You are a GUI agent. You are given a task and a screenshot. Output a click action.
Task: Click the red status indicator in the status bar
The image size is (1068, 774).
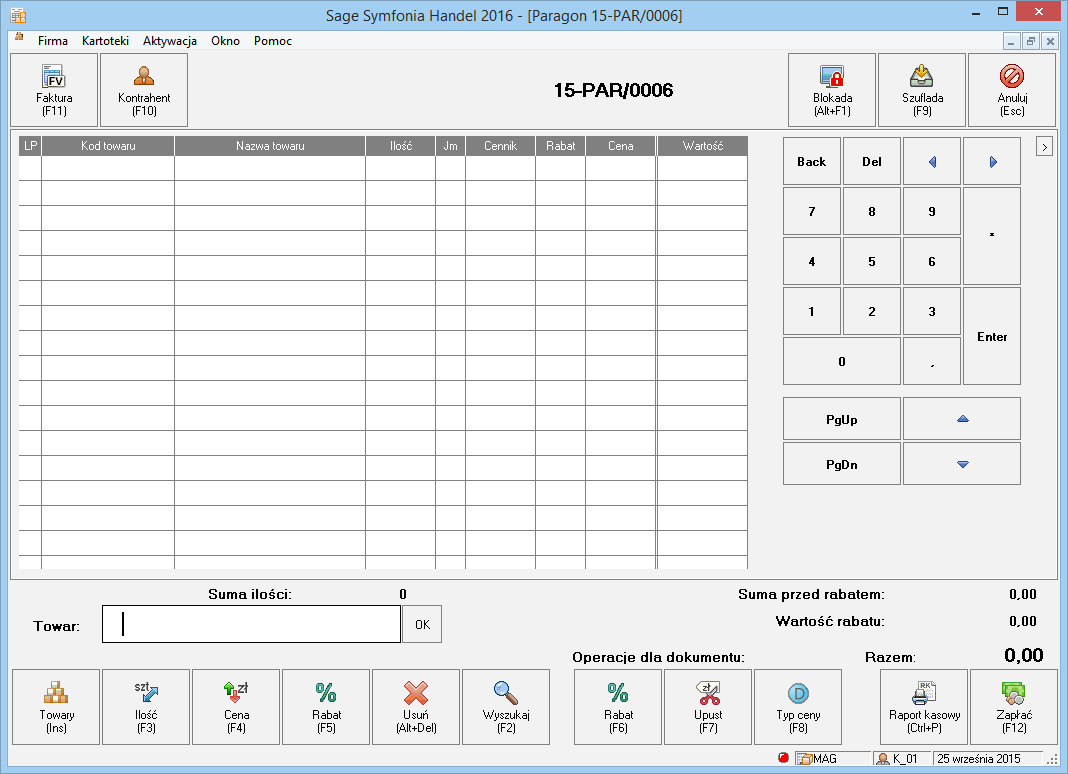(783, 758)
